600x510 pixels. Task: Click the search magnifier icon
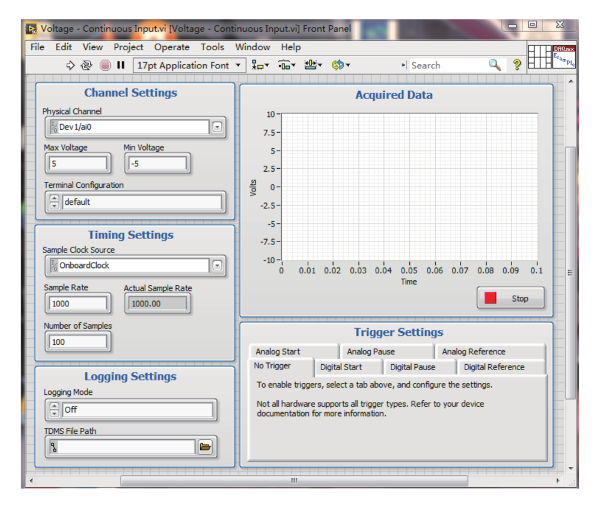pyautogui.click(x=495, y=65)
